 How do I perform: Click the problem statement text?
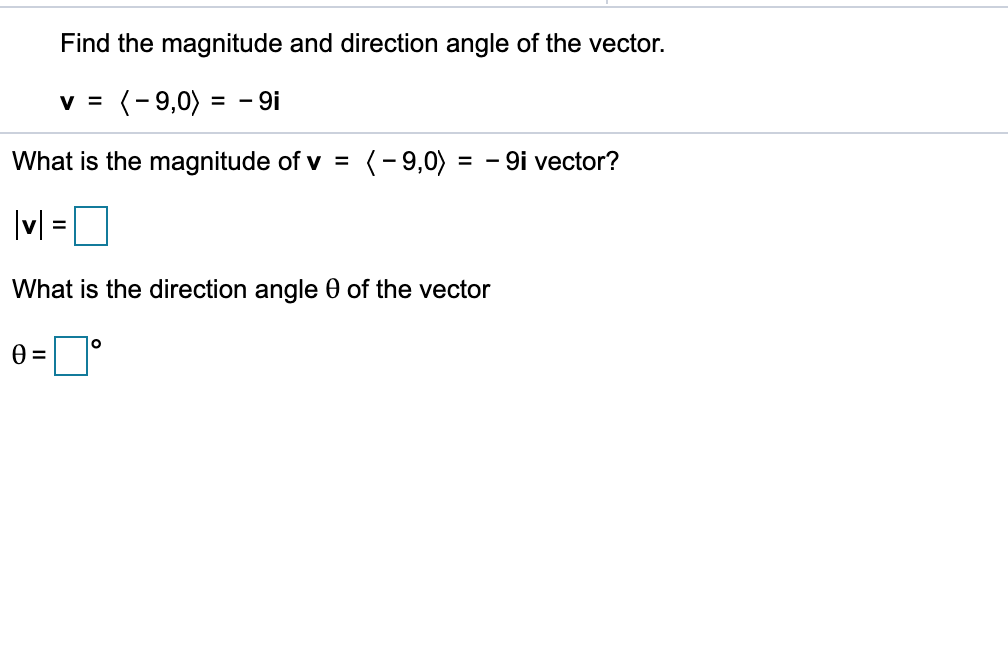pyautogui.click(x=362, y=43)
